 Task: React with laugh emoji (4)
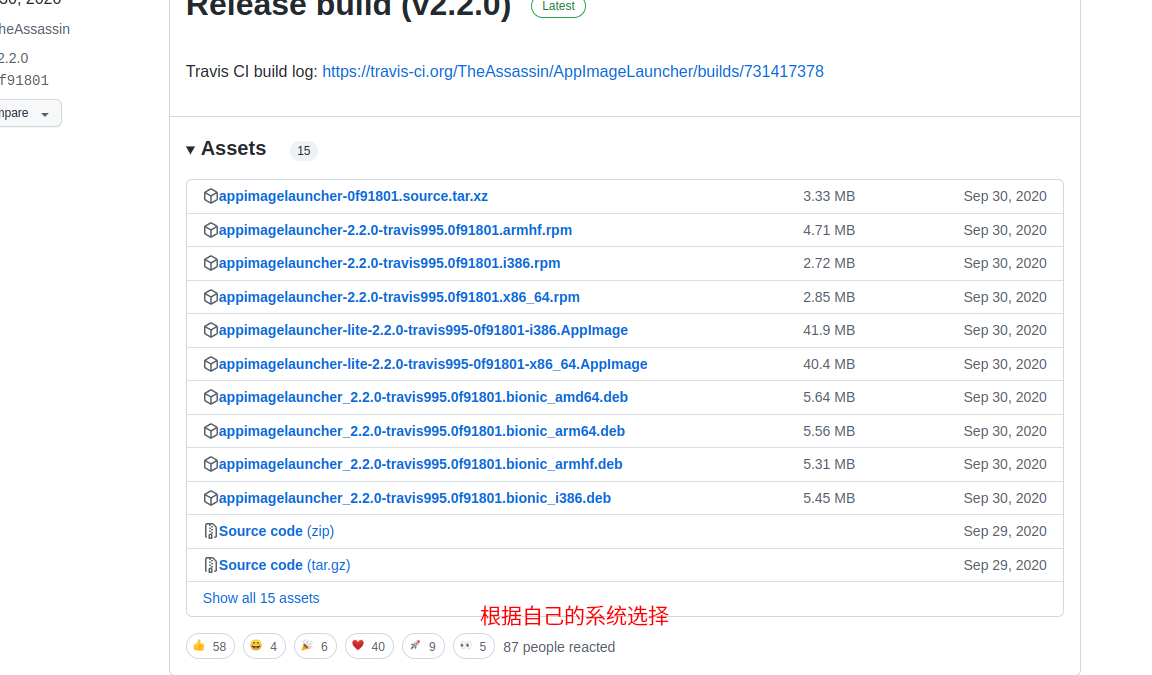(x=264, y=646)
